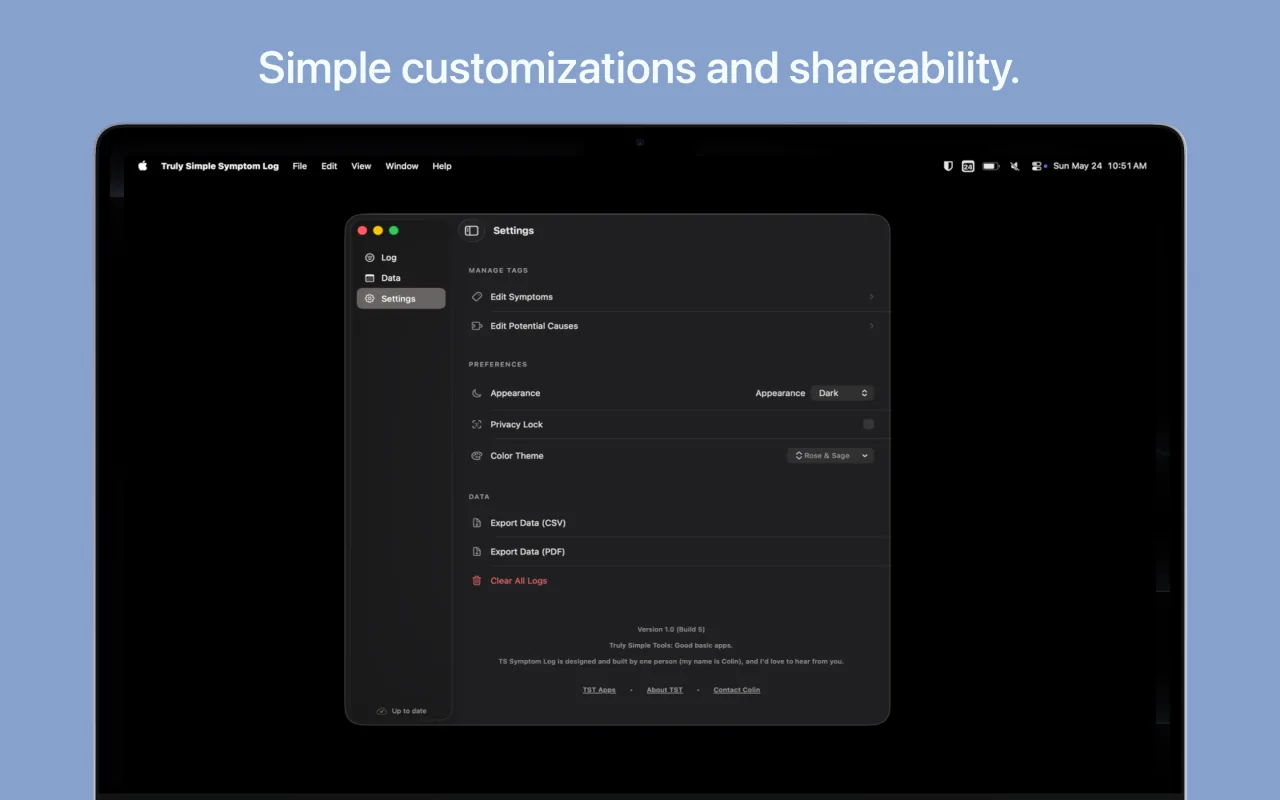1280x800 pixels.
Task: Click the battery indicator in the menu bar
Action: tap(991, 166)
